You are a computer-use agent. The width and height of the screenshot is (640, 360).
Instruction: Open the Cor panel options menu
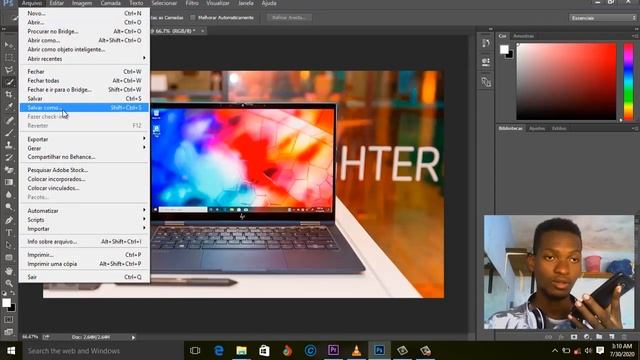coord(635,36)
